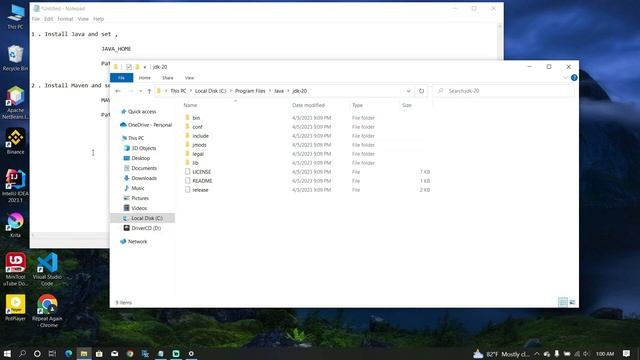Sort files by the Type column
This screenshot has height=360, width=640.
click(357, 105)
